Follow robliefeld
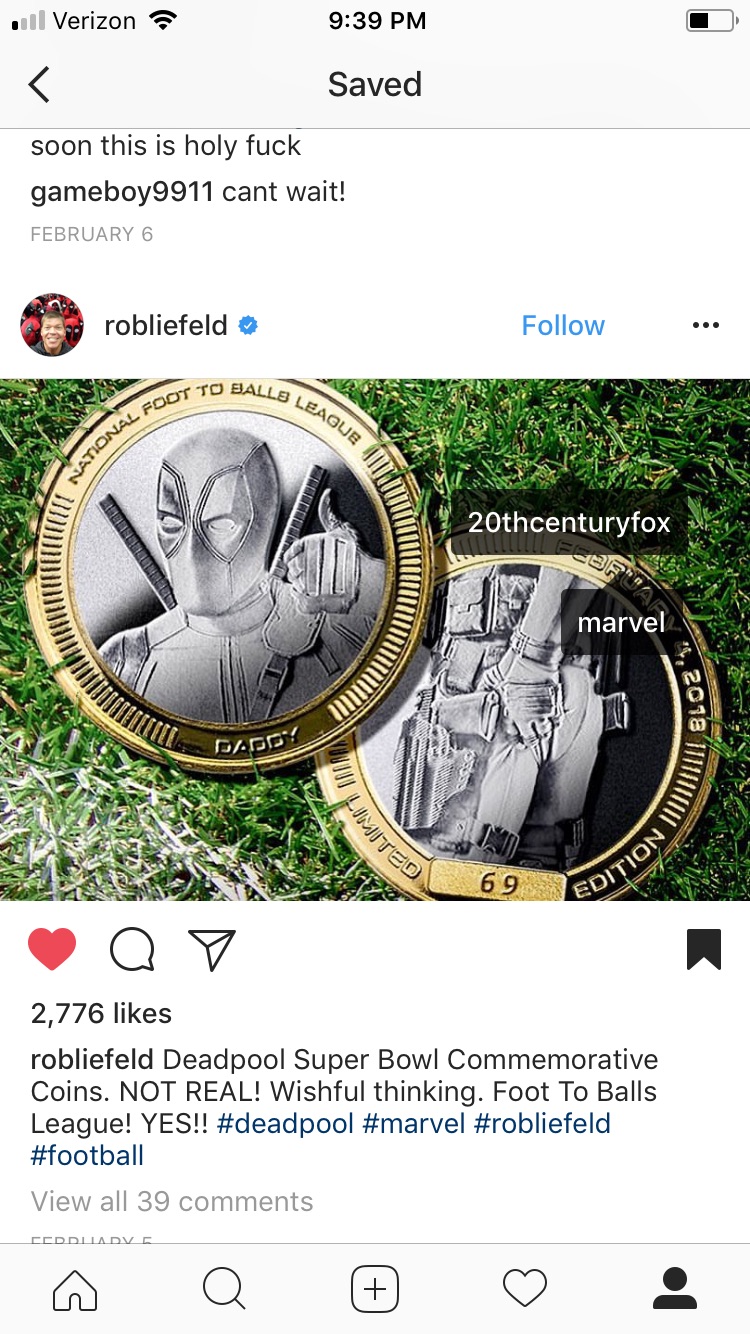This screenshot has height=1334, width=750. coord(563,325)
